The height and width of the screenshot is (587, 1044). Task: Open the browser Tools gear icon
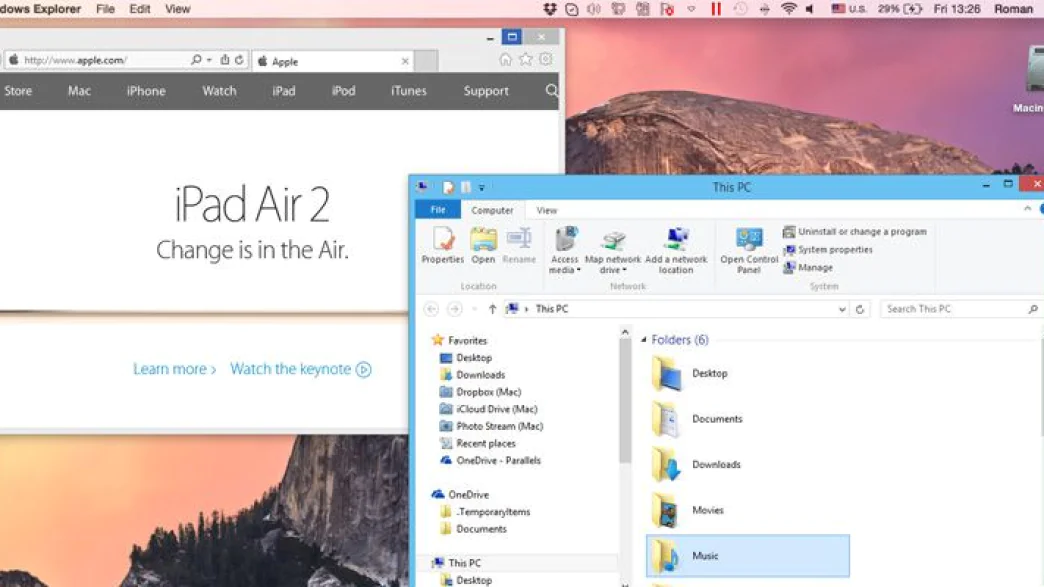546,60
